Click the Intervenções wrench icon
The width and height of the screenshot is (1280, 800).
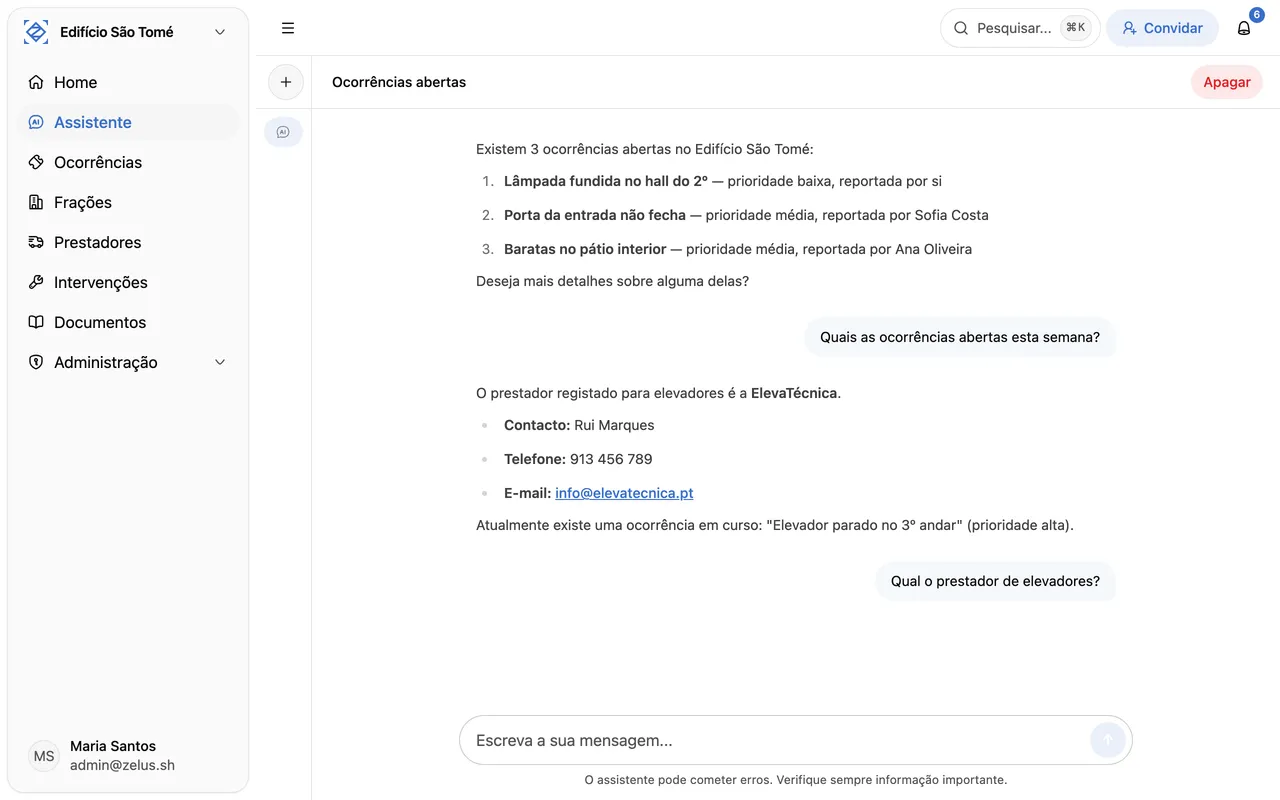point(36,282)
